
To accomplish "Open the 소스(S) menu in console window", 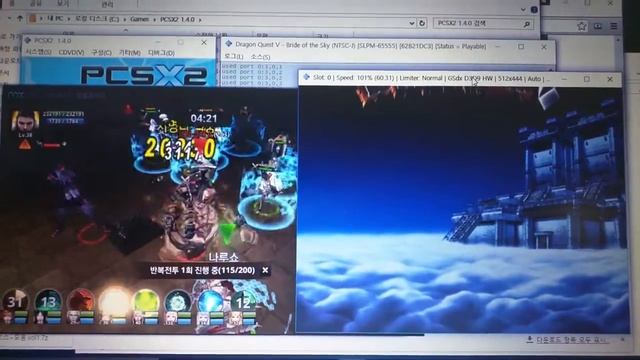I will point(260,57).
